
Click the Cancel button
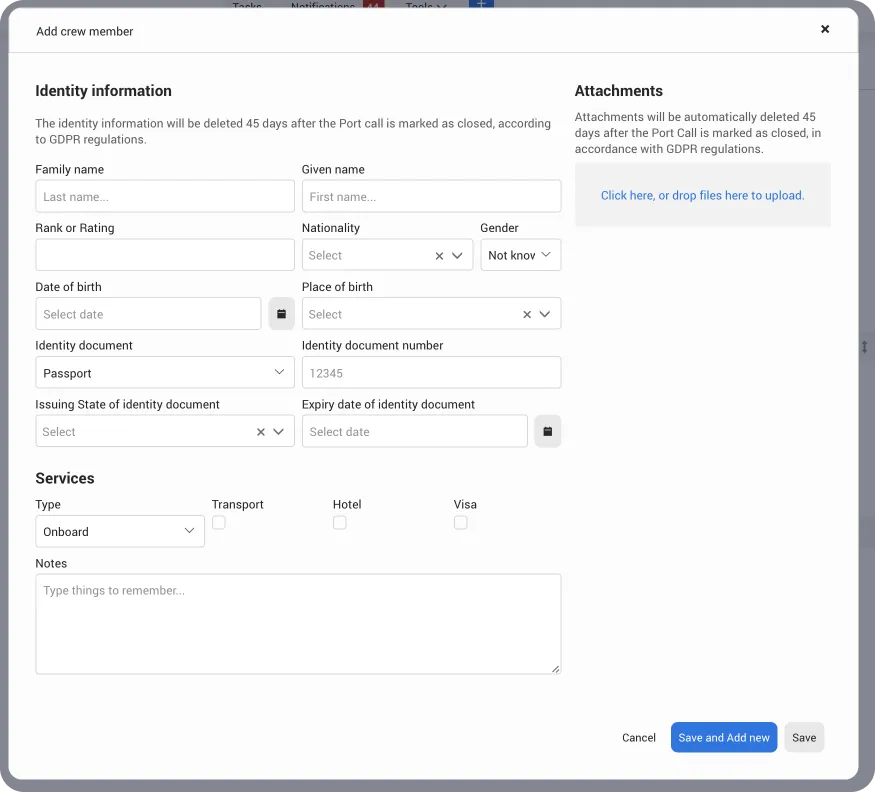click(639, 737)
